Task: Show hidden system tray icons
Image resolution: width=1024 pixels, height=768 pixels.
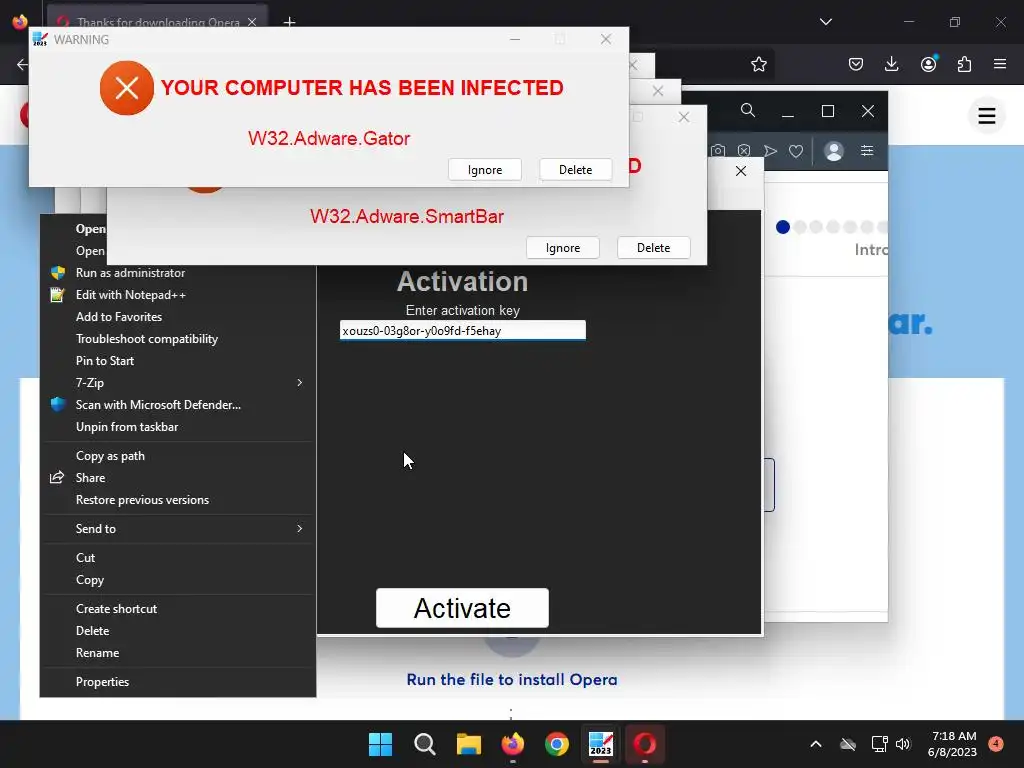Action: [x=816, y=744]
